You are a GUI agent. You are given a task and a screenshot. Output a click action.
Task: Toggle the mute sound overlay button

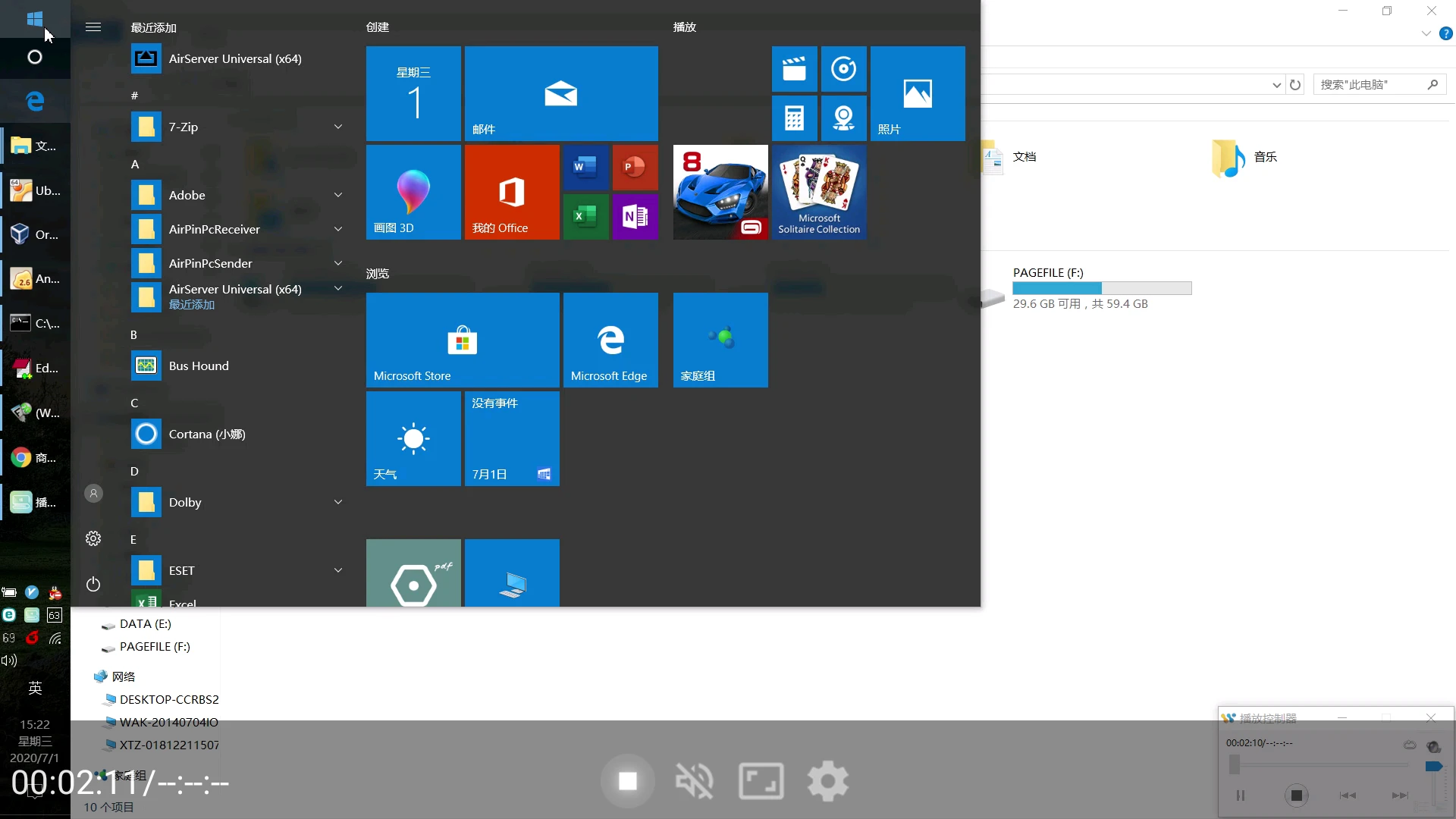coord(694,781)
